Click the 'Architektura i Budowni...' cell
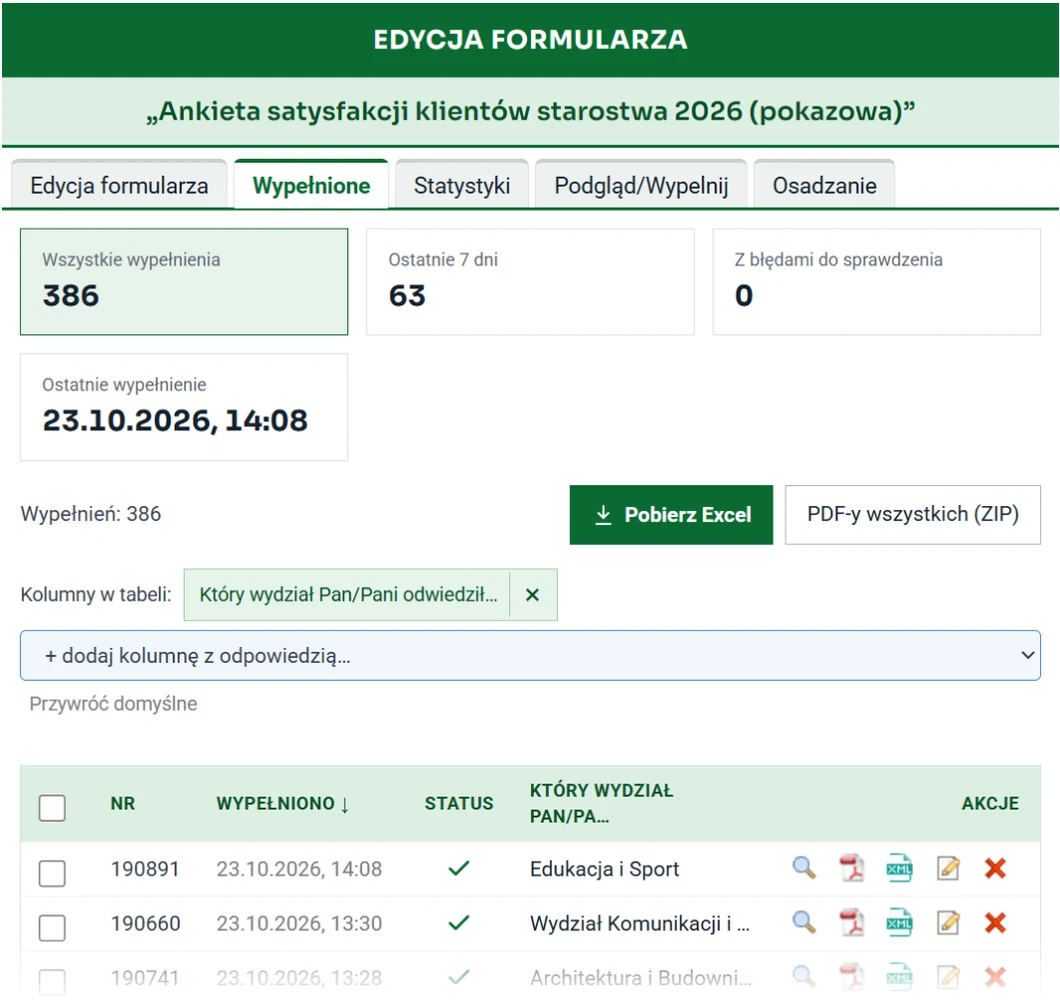This screenshot has width=1060, height=1000. [641, 978]
